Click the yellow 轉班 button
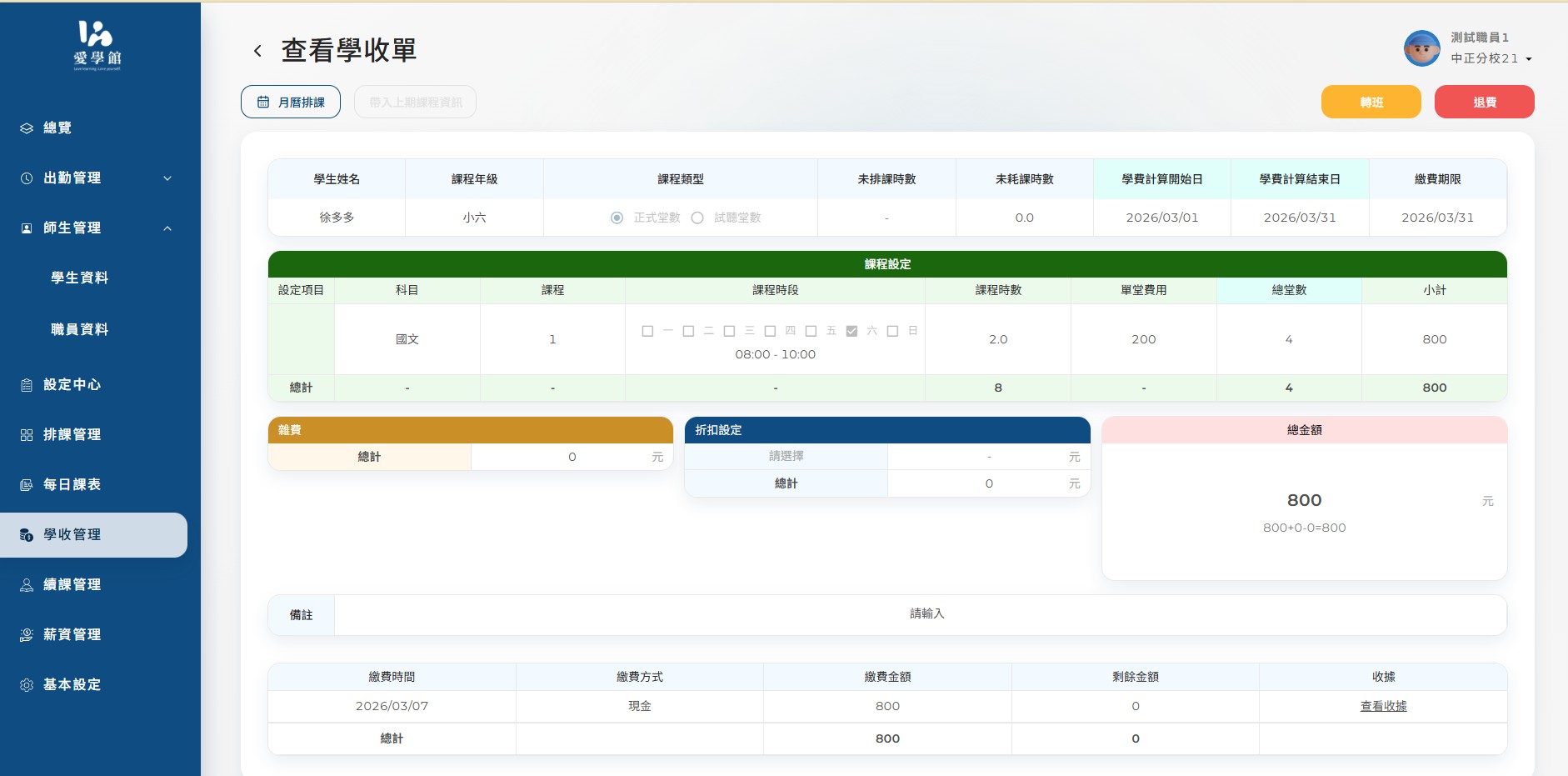This screenshot has height=776, width=1568. [x=1371, y=102]
